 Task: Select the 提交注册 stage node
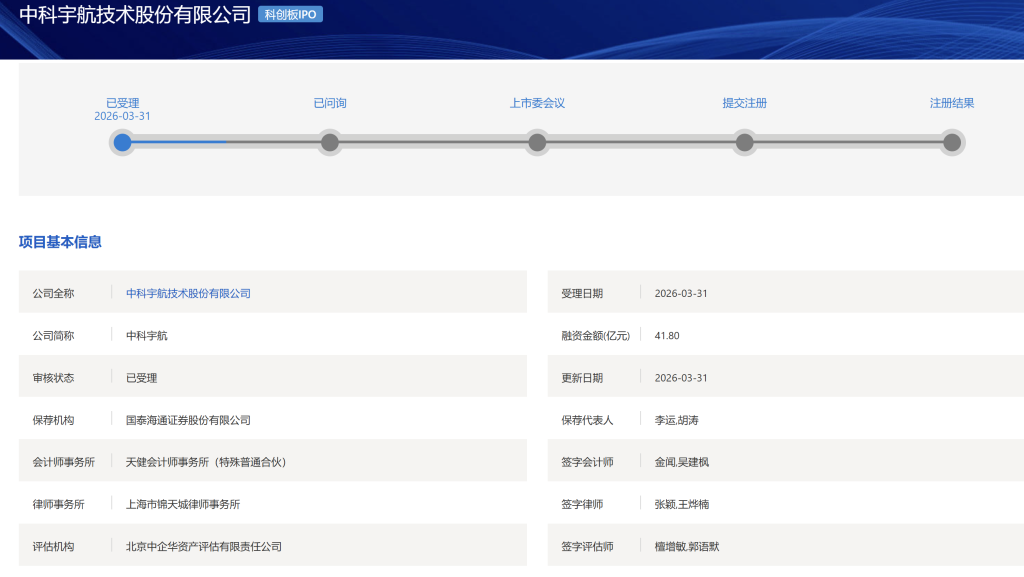point(745,143)
